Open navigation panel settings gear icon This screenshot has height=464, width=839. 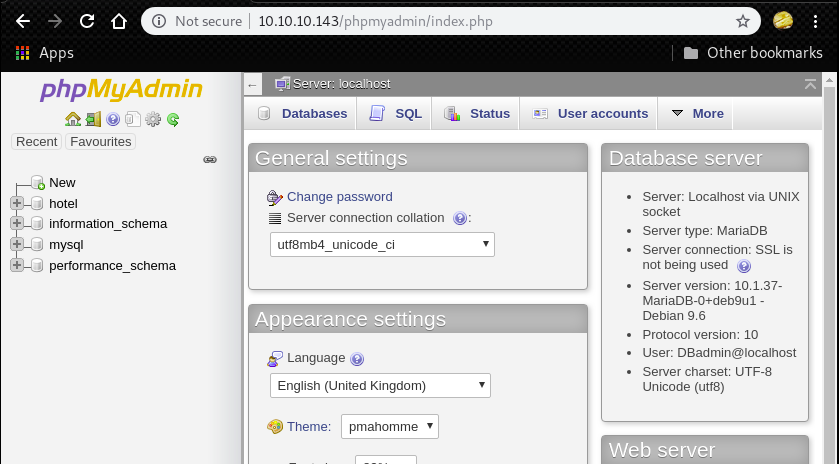coord(153,119)
